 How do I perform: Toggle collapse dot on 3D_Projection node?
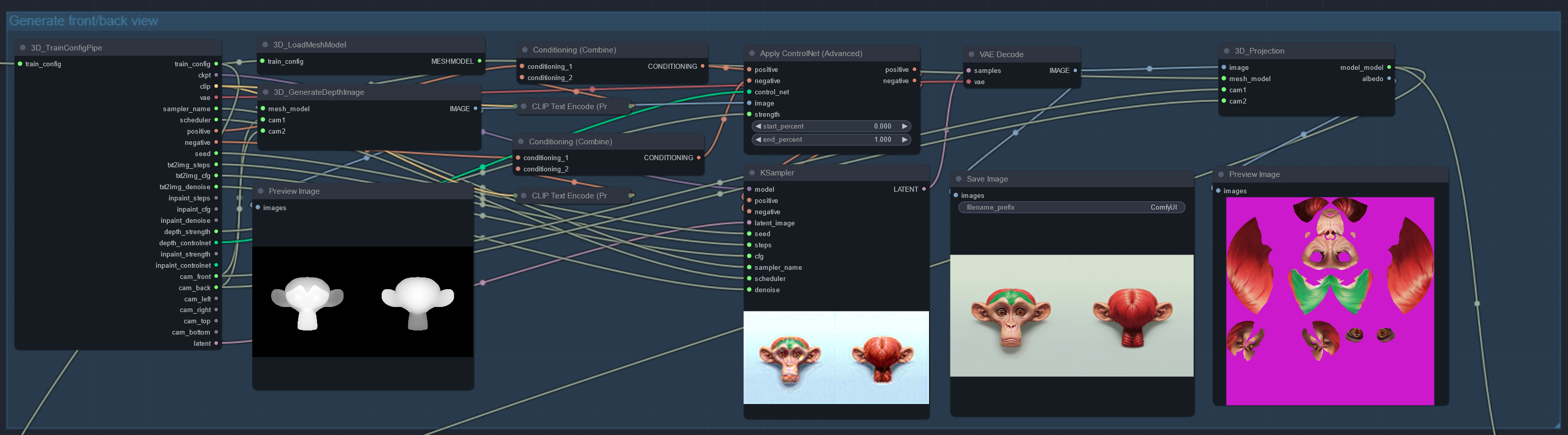[1227, 51]
